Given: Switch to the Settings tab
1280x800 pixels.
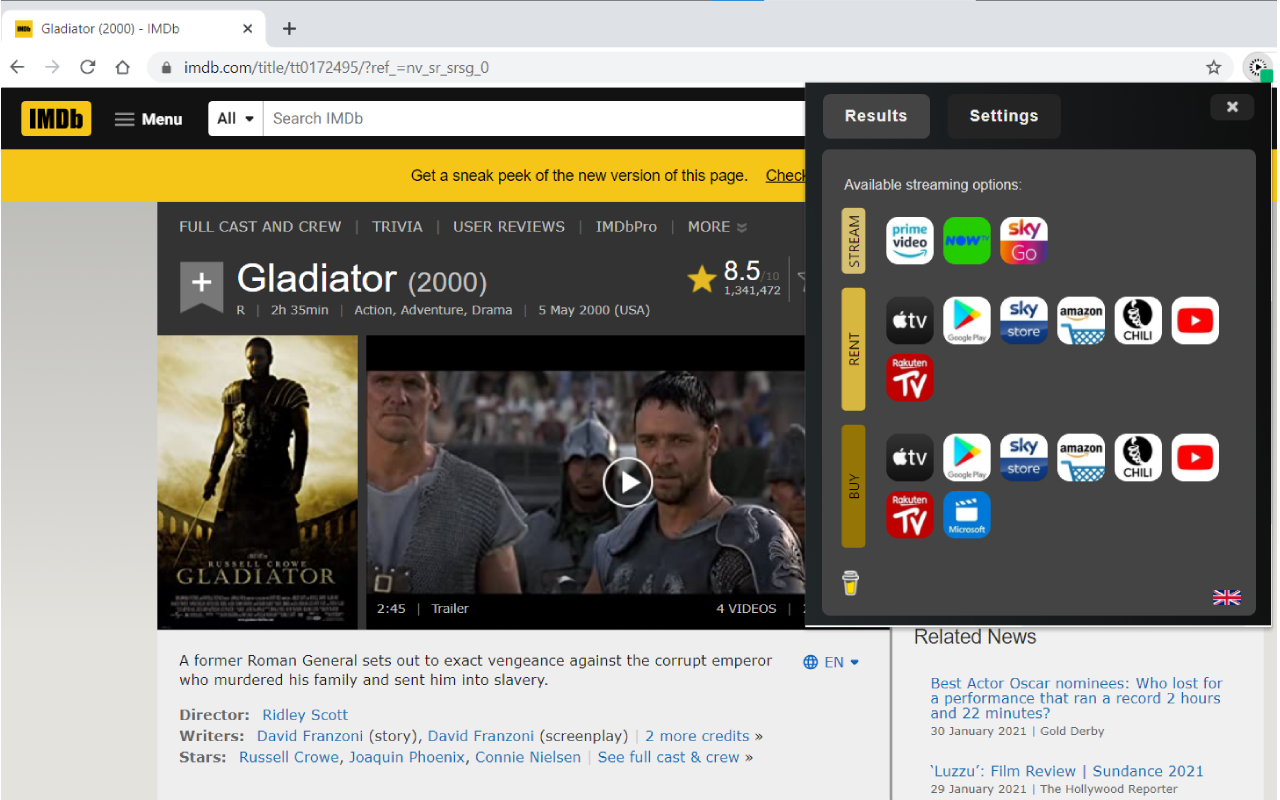Looking at the screenshot, I should tap(1004, 116).
